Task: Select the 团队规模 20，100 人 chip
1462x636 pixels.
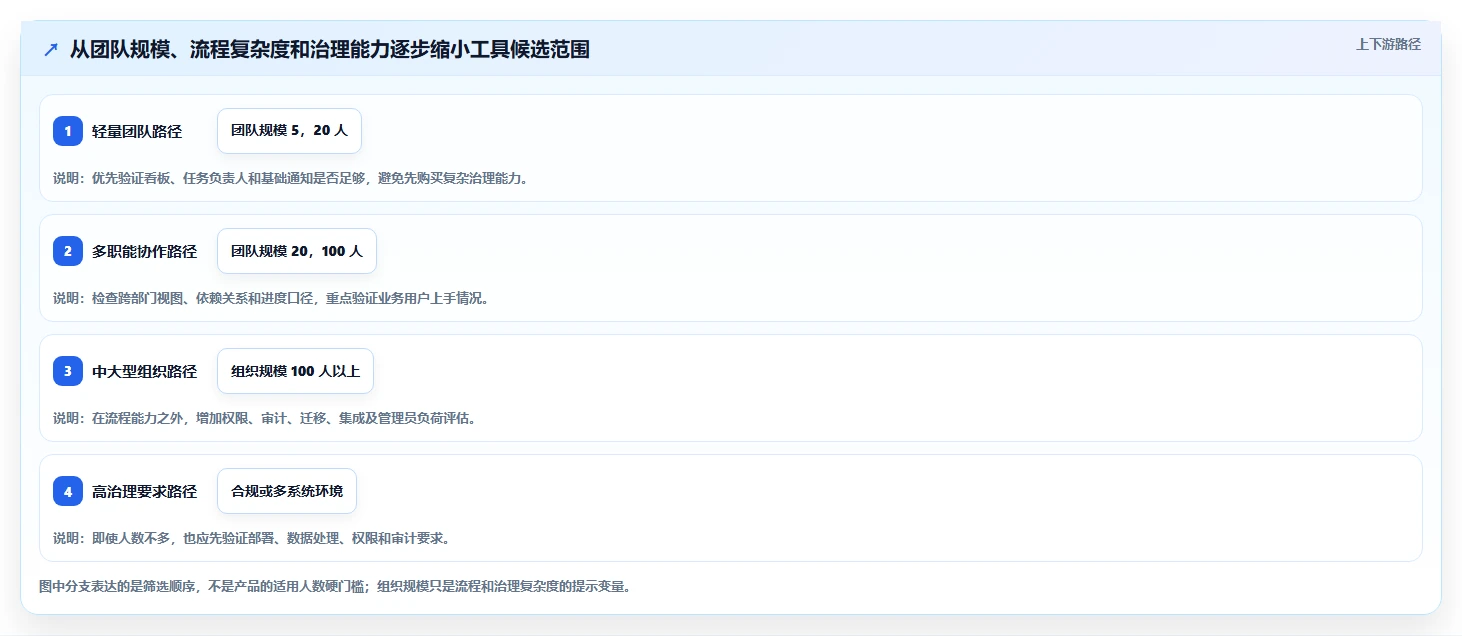Action: coord(297,251)
